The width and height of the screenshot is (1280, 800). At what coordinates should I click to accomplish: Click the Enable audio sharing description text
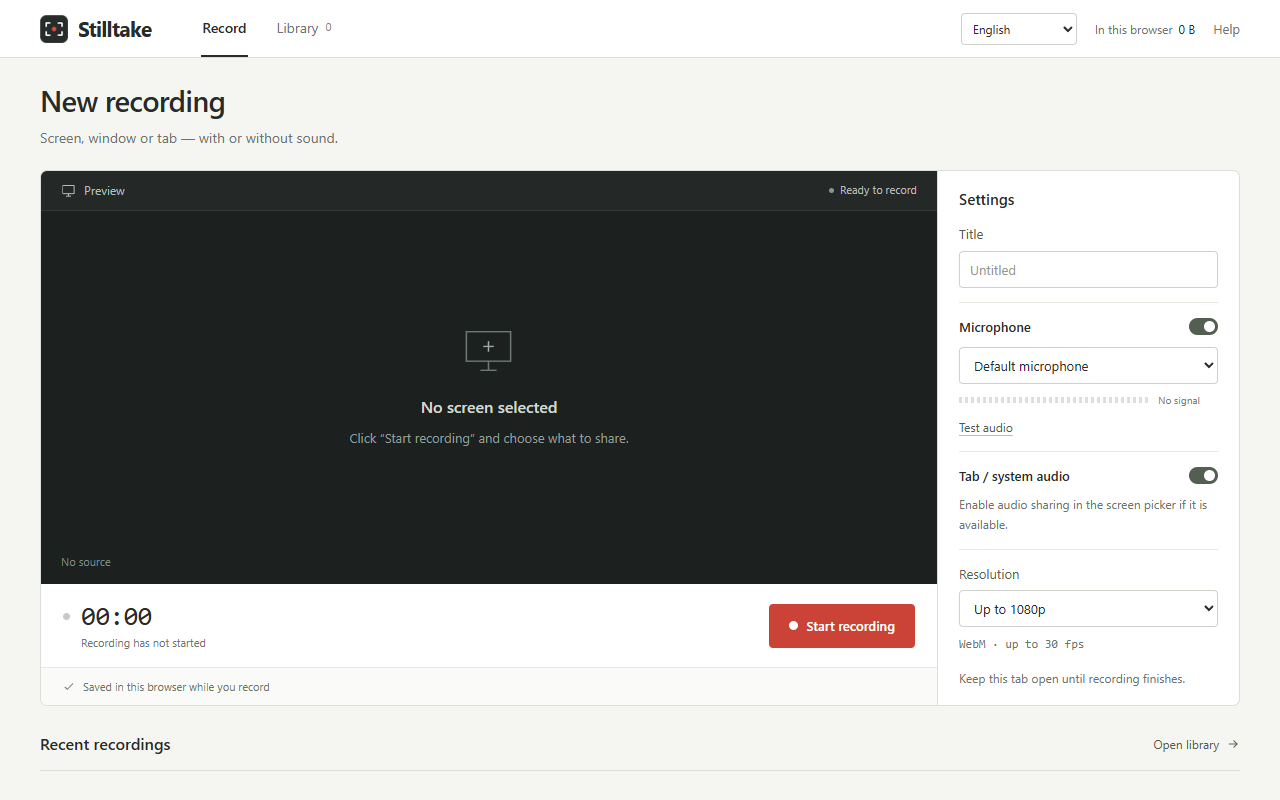(1083, 515)
